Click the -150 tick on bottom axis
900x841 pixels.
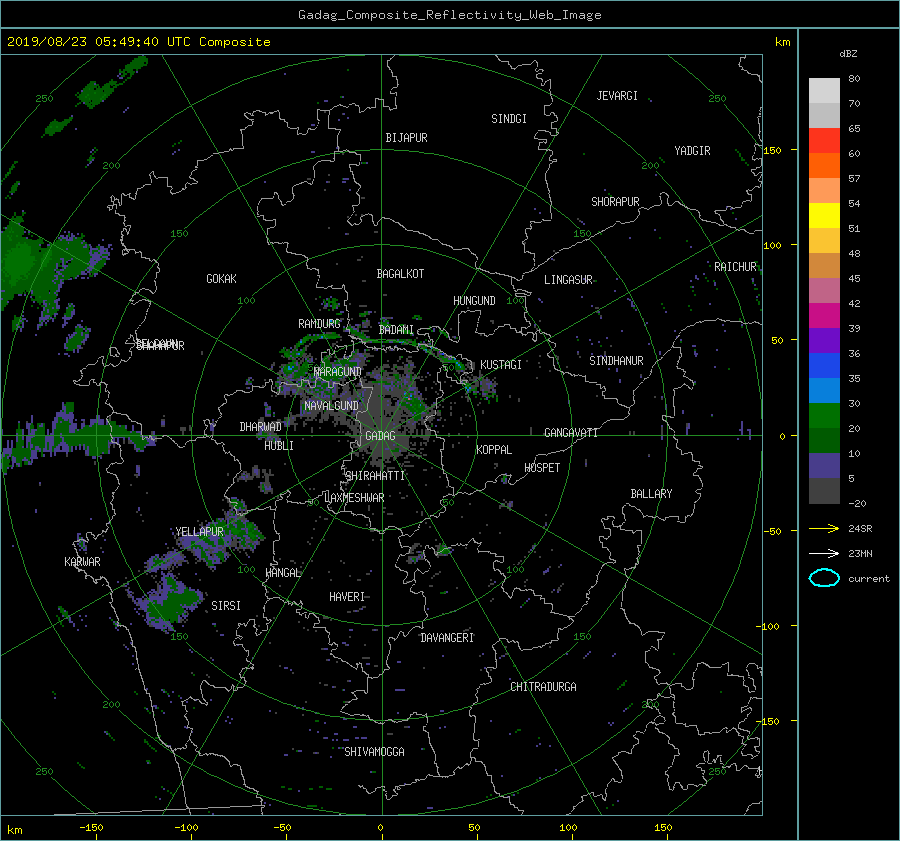pos(91,828)
